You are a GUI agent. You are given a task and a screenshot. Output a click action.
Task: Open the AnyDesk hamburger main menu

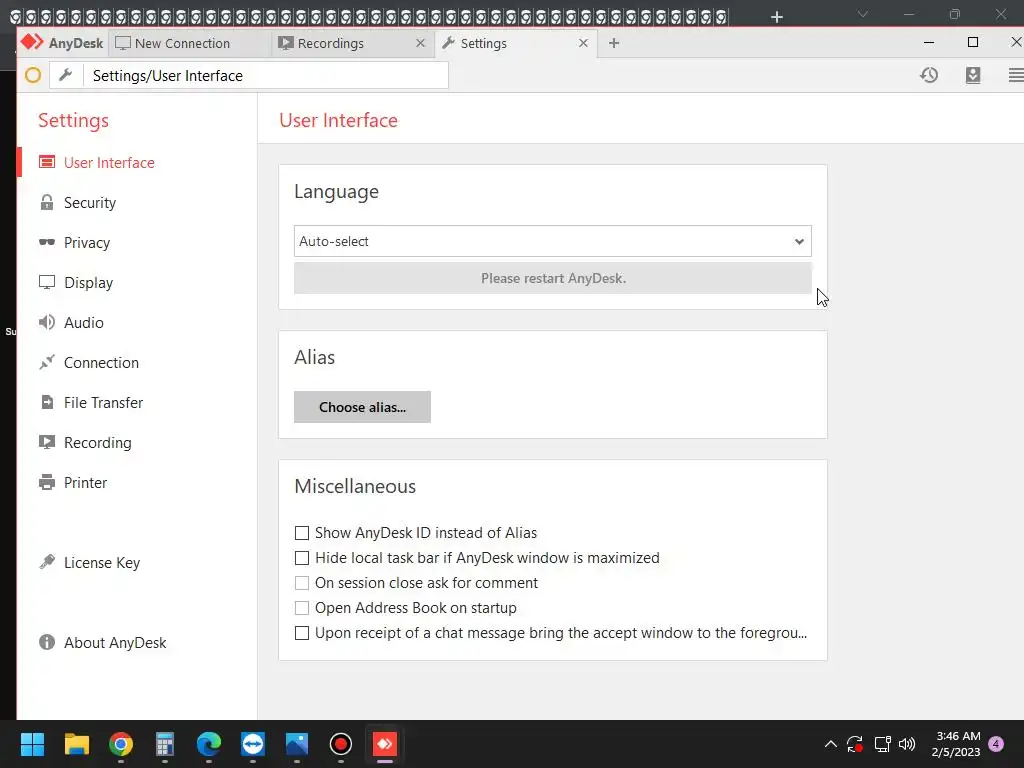coord(1016,75)
